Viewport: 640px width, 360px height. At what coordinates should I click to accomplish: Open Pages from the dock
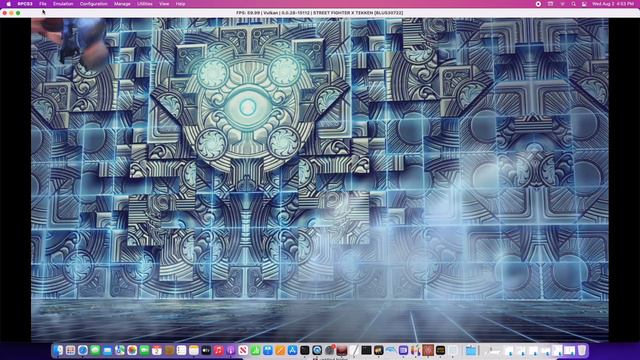(280, 350)
